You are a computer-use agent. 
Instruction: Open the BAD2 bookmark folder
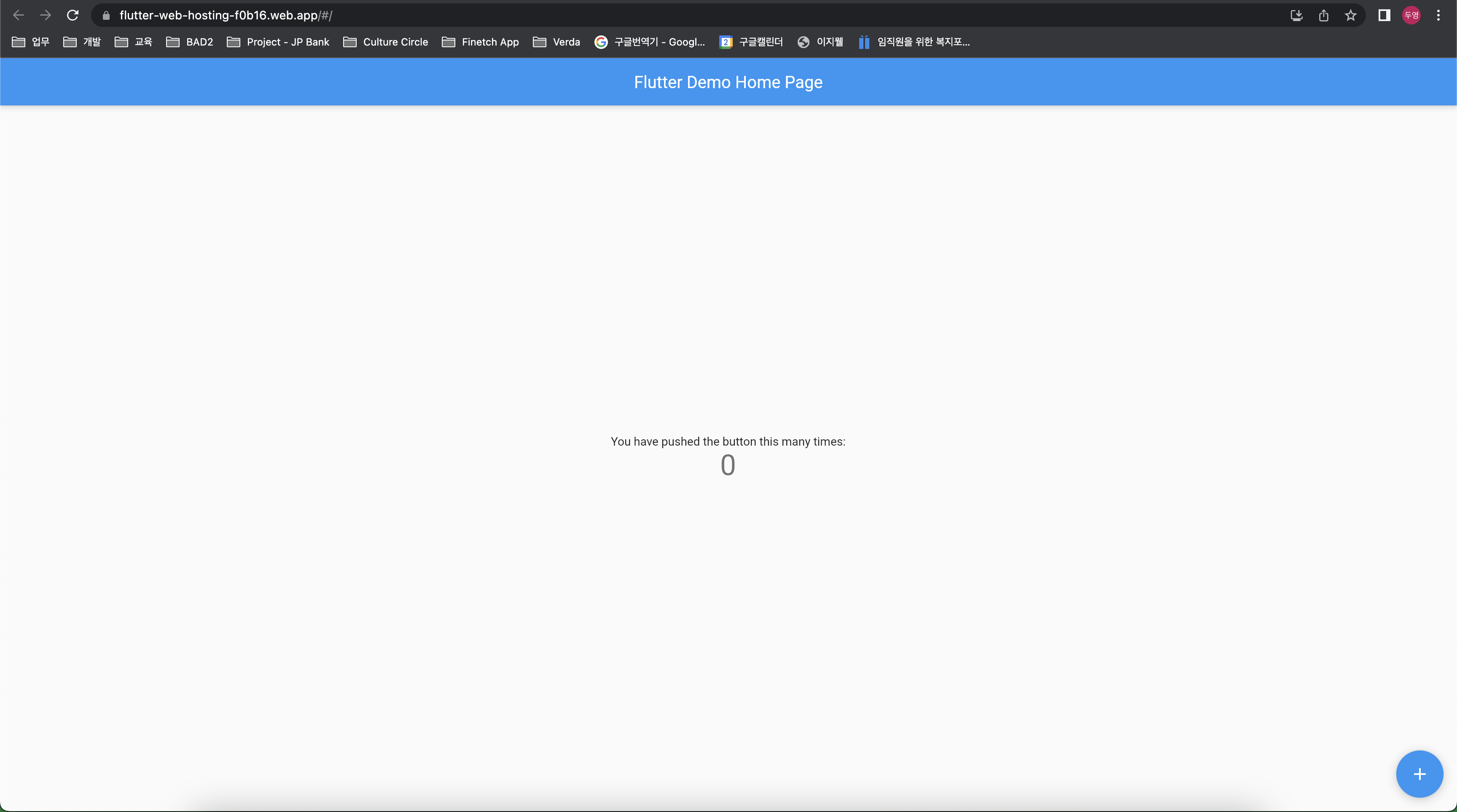(x=189, y=42)
